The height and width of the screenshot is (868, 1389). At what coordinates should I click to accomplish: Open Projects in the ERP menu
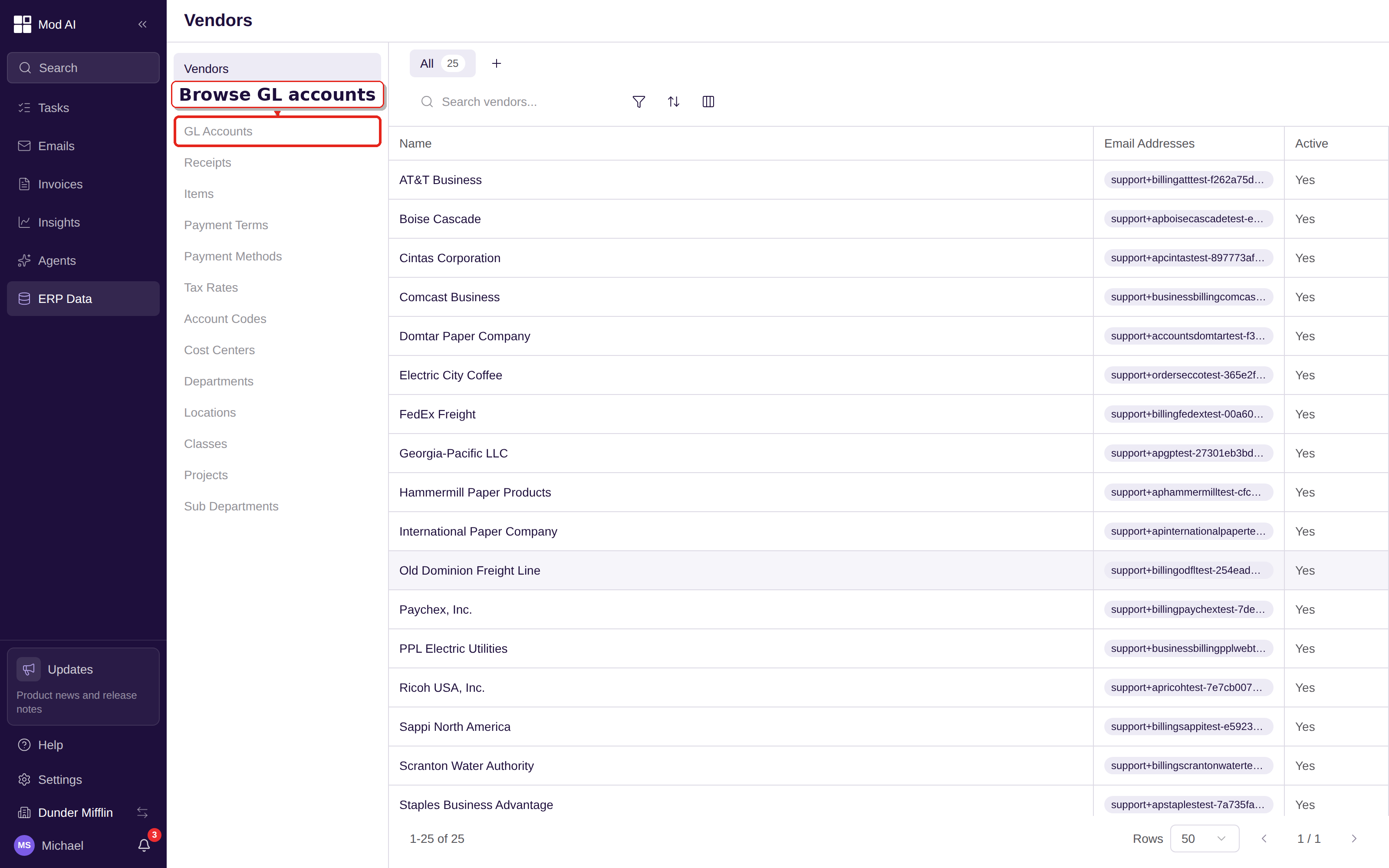click(277, 475)
